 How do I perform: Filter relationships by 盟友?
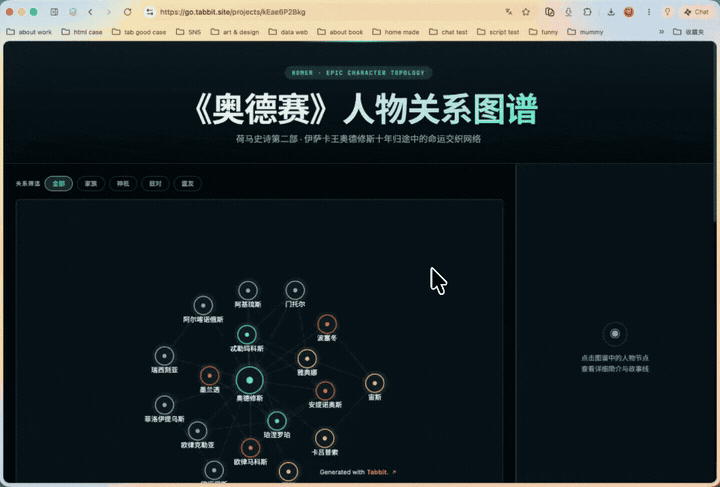point(187,184)
